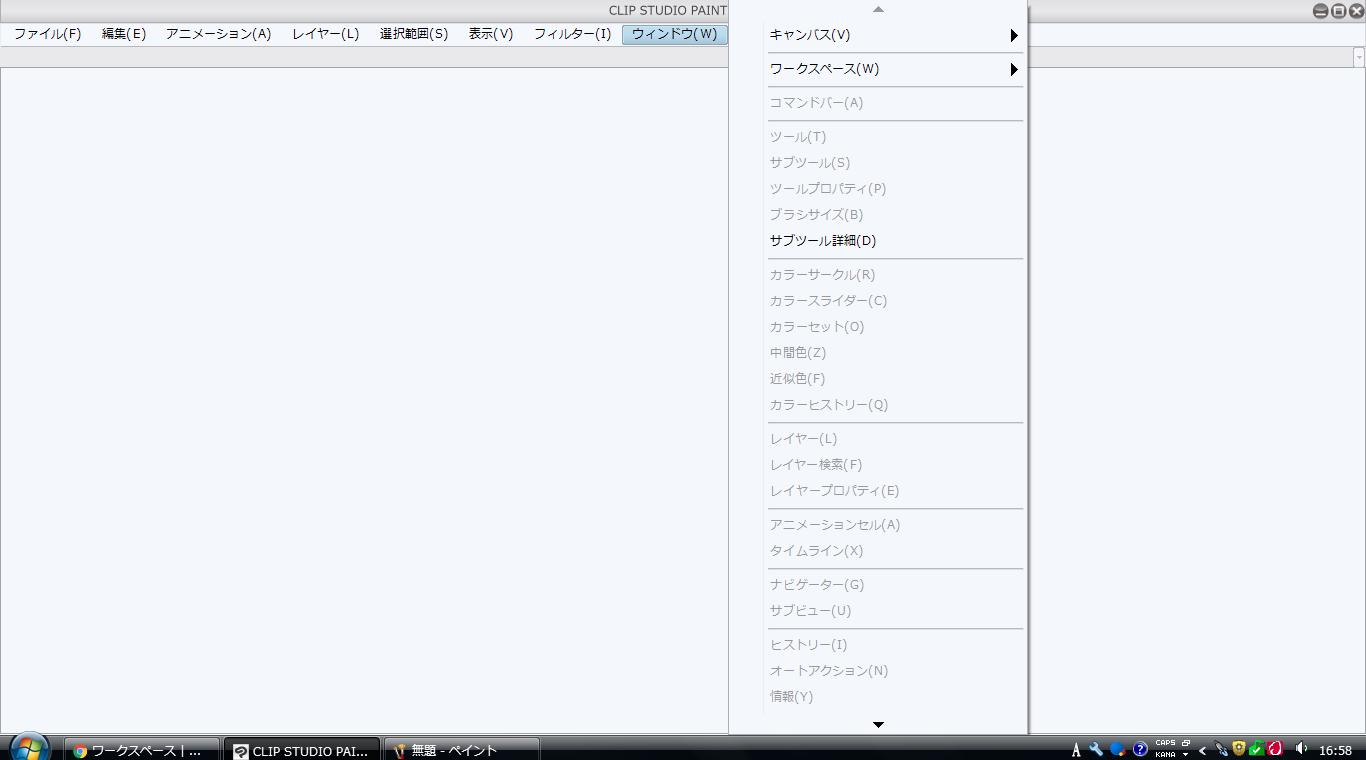Viewport: 1366px width, 760px height.
Task: Click the Windows Start button
Action: [x=28, y=748]
